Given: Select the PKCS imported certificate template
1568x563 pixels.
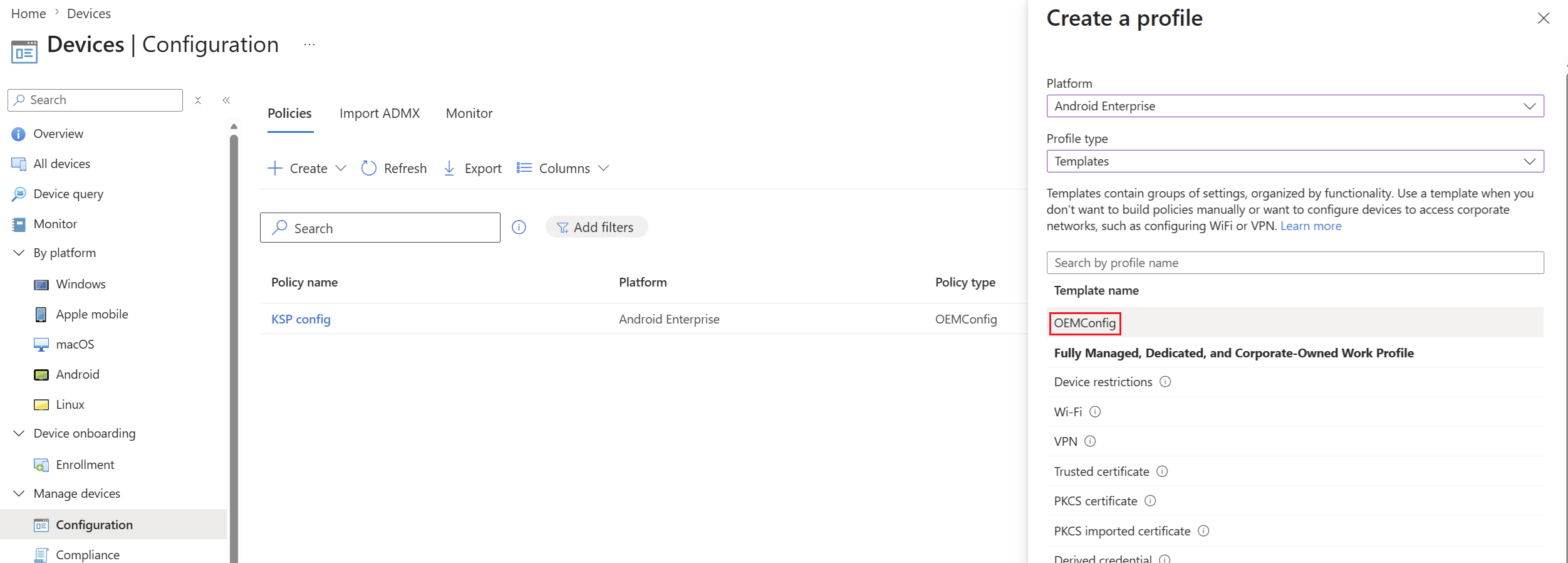Looking at the screenshot, I should [1122, 531].
